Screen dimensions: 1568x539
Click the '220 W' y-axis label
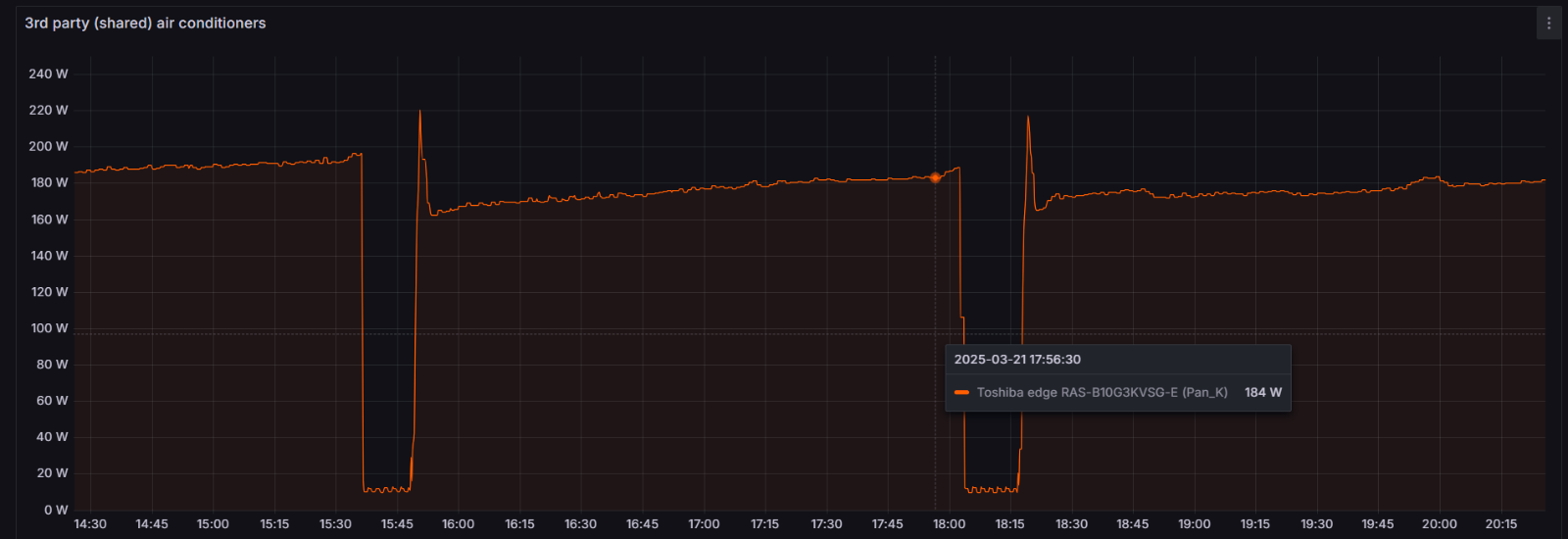[x=49, y=110]
